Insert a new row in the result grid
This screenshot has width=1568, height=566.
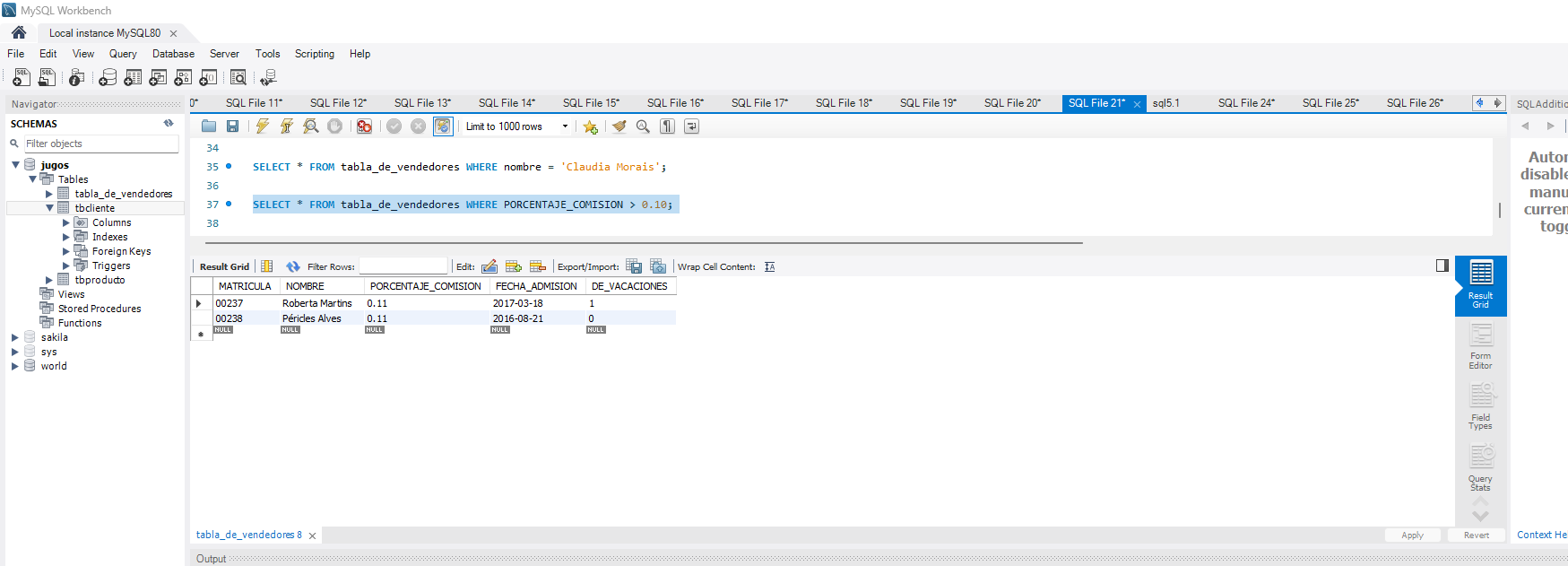pos(514,266)
